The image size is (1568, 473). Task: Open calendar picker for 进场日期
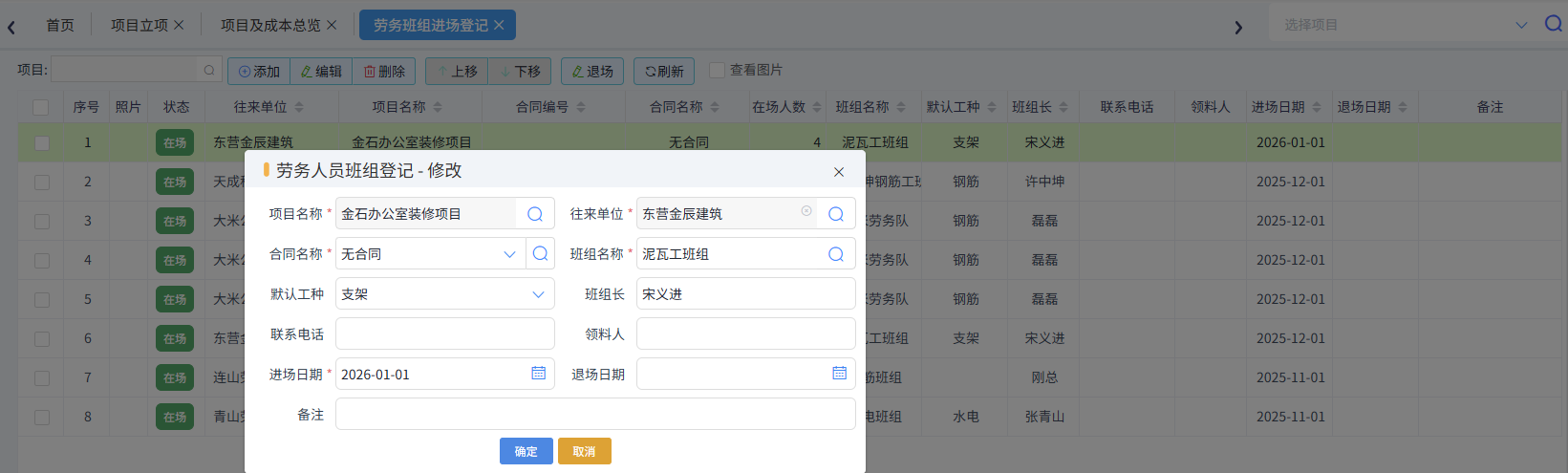[539, 374]
